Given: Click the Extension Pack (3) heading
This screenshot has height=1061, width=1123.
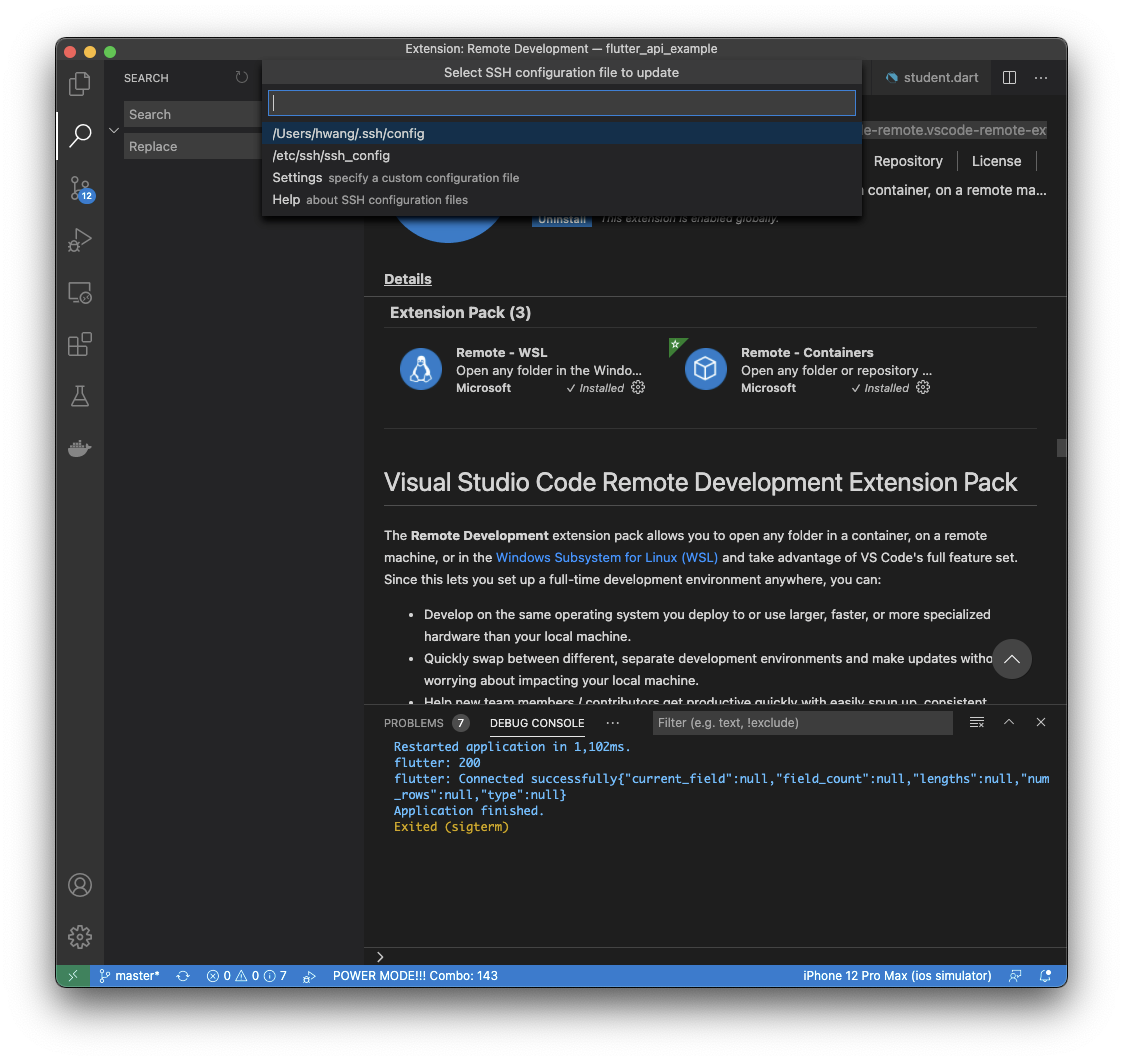Looking at the screenshot, I should (461, 312).
